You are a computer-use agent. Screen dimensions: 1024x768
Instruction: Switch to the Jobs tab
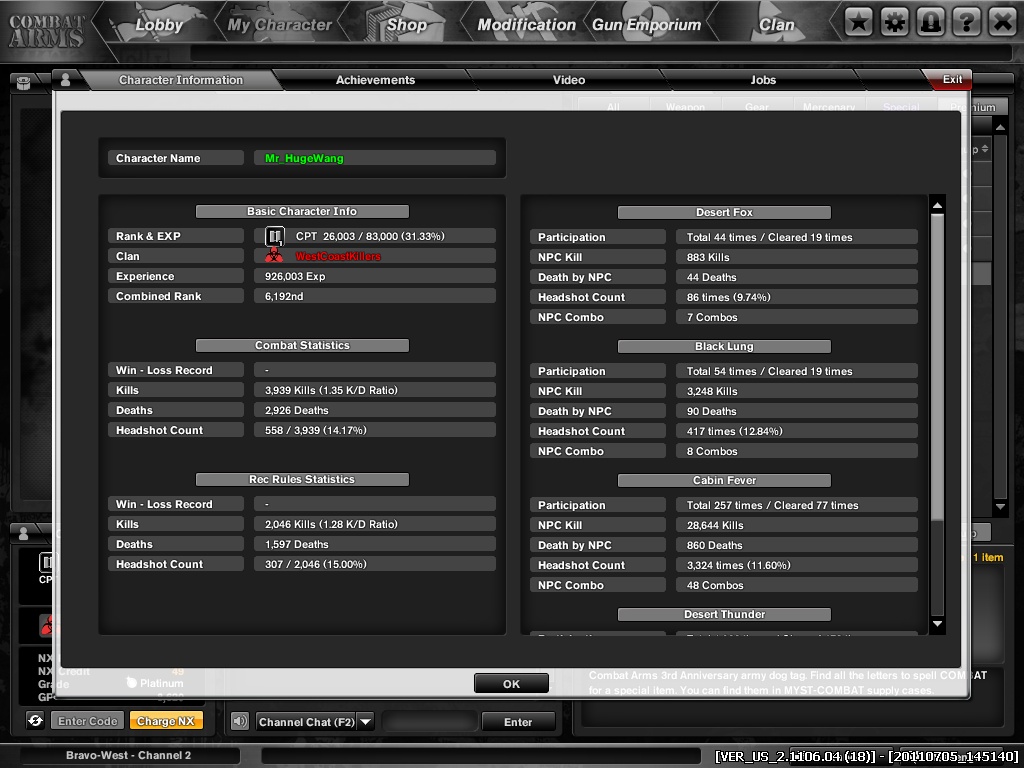(x=763, y=80)
